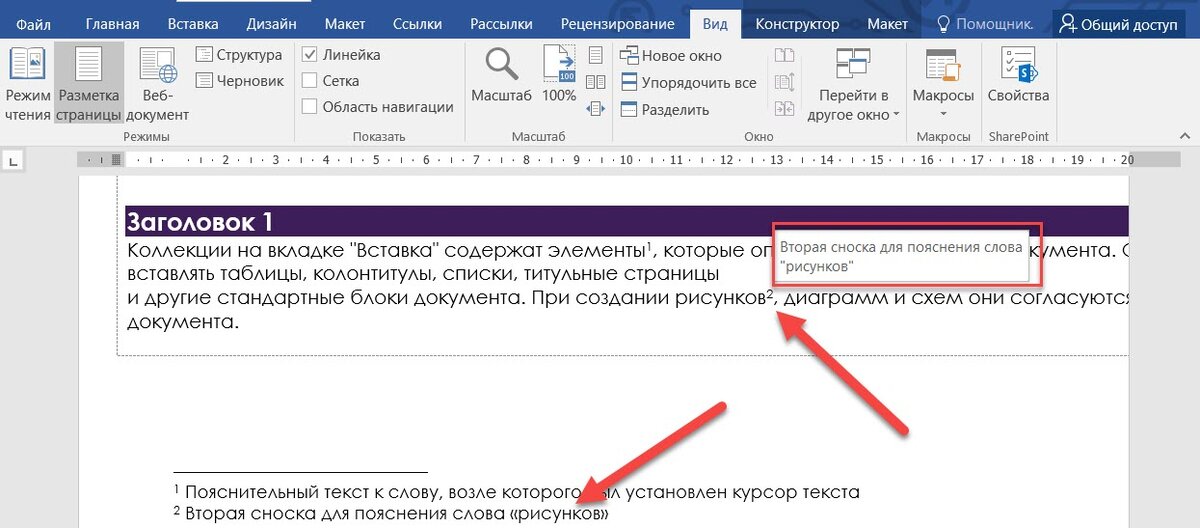1200x528 pixels.
Task: Click footnote text Вторая сноска at page bottom
Action: (x=390, y=514)
